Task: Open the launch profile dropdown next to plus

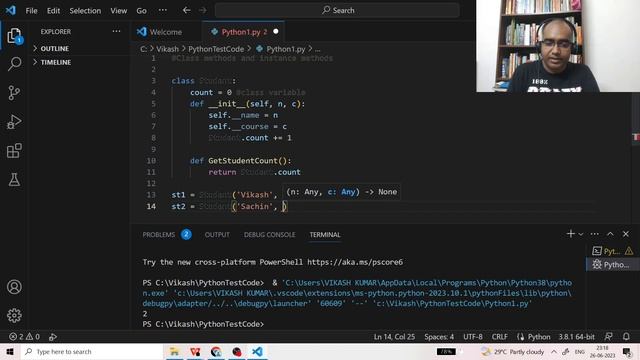Action: (581, 234)
